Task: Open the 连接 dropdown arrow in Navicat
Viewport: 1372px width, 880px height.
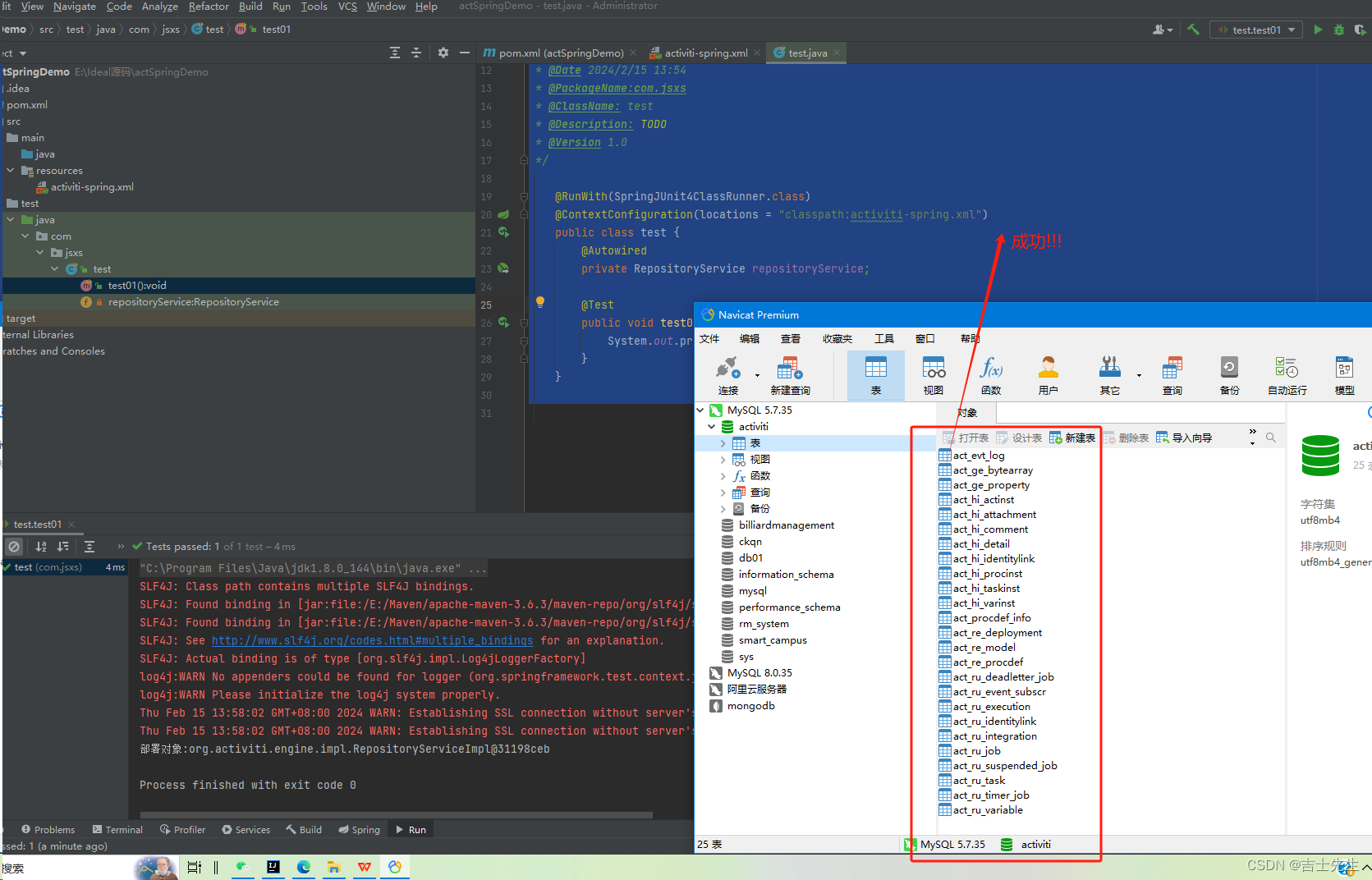Action: pos(757,376)
